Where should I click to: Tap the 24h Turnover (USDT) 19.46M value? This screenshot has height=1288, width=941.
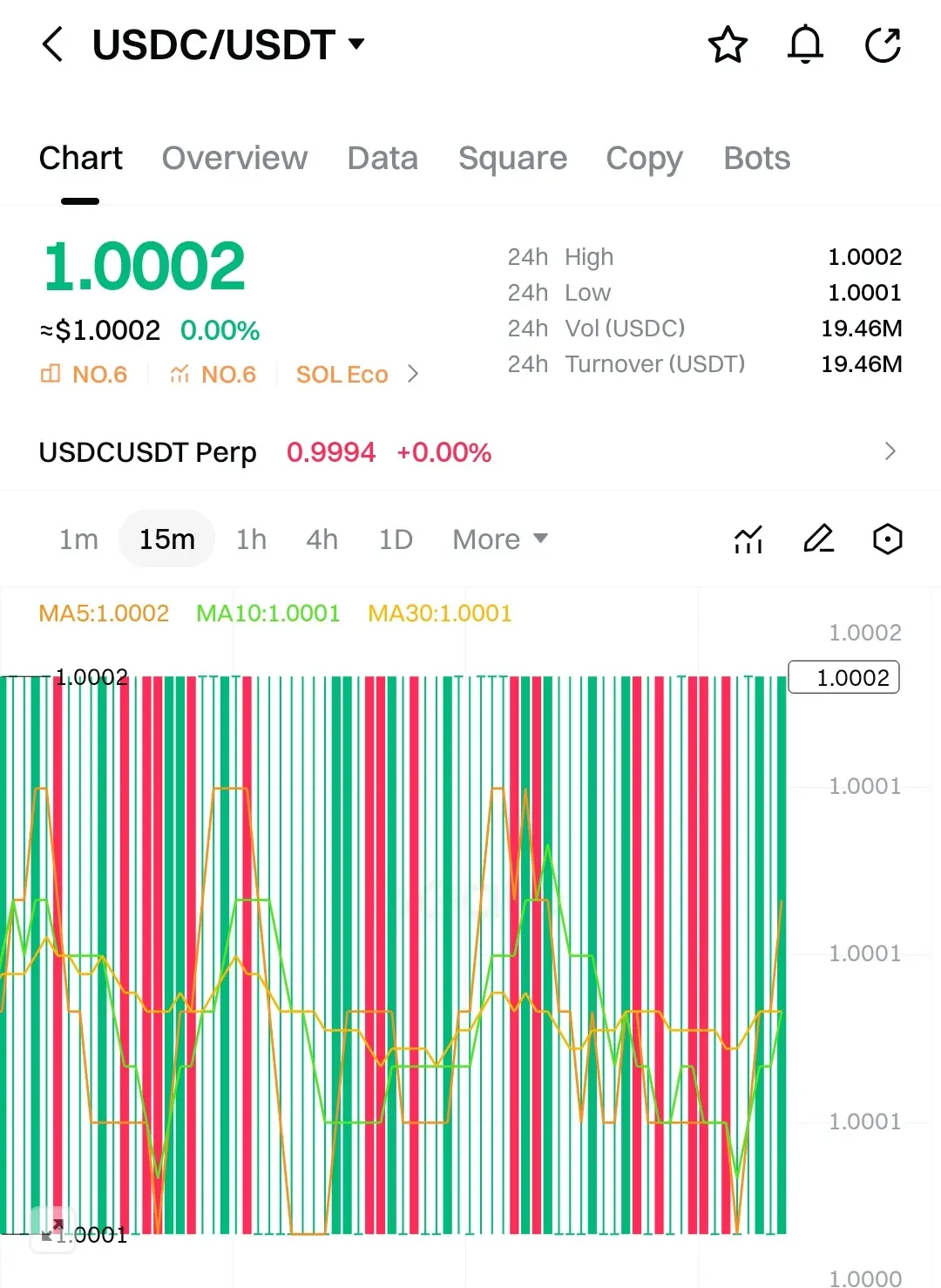pos(861,364)
